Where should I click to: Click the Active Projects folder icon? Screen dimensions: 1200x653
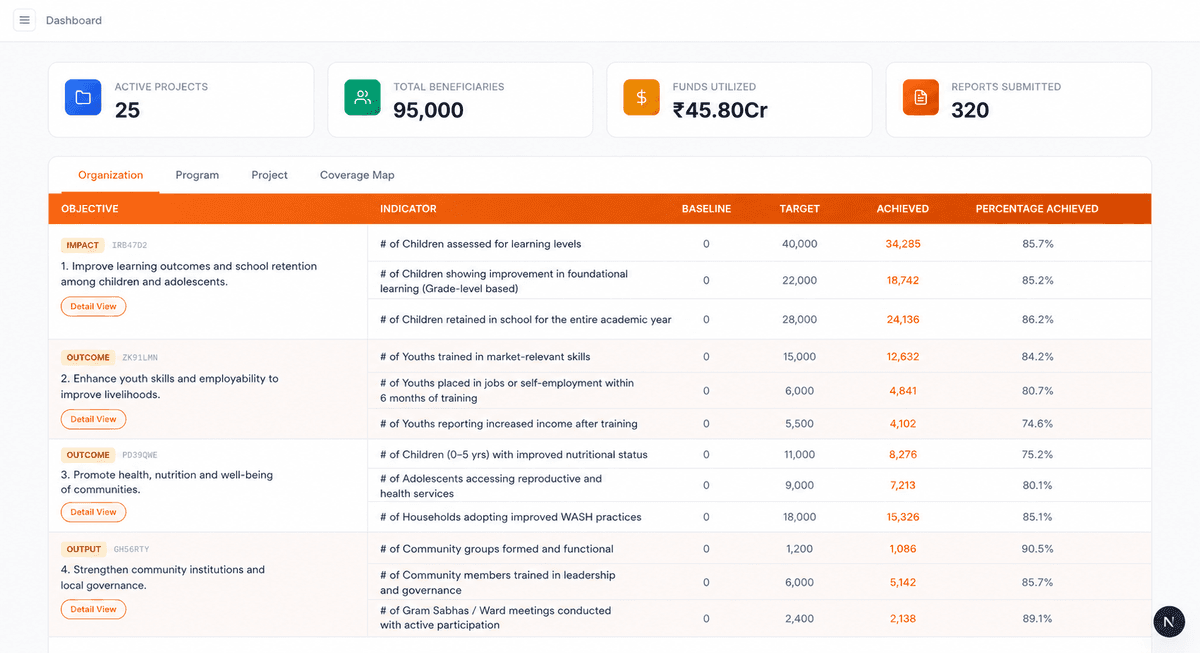pos(83,97)
